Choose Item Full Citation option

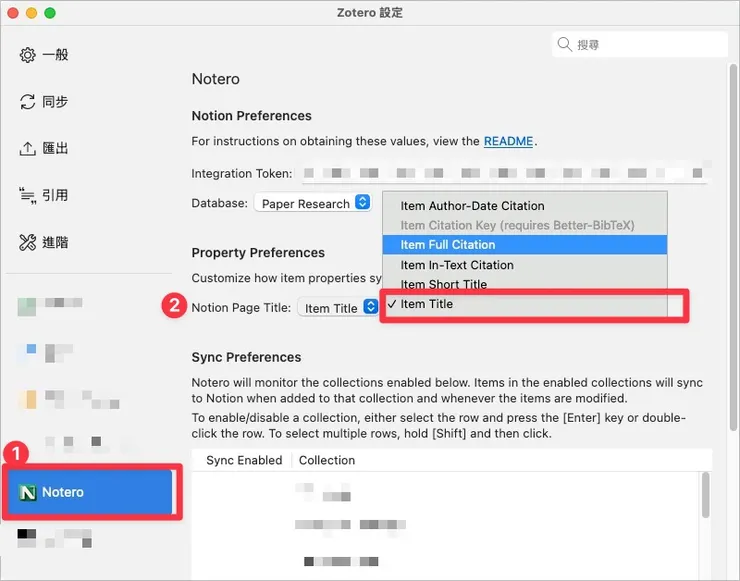click(x=525, y=244)
